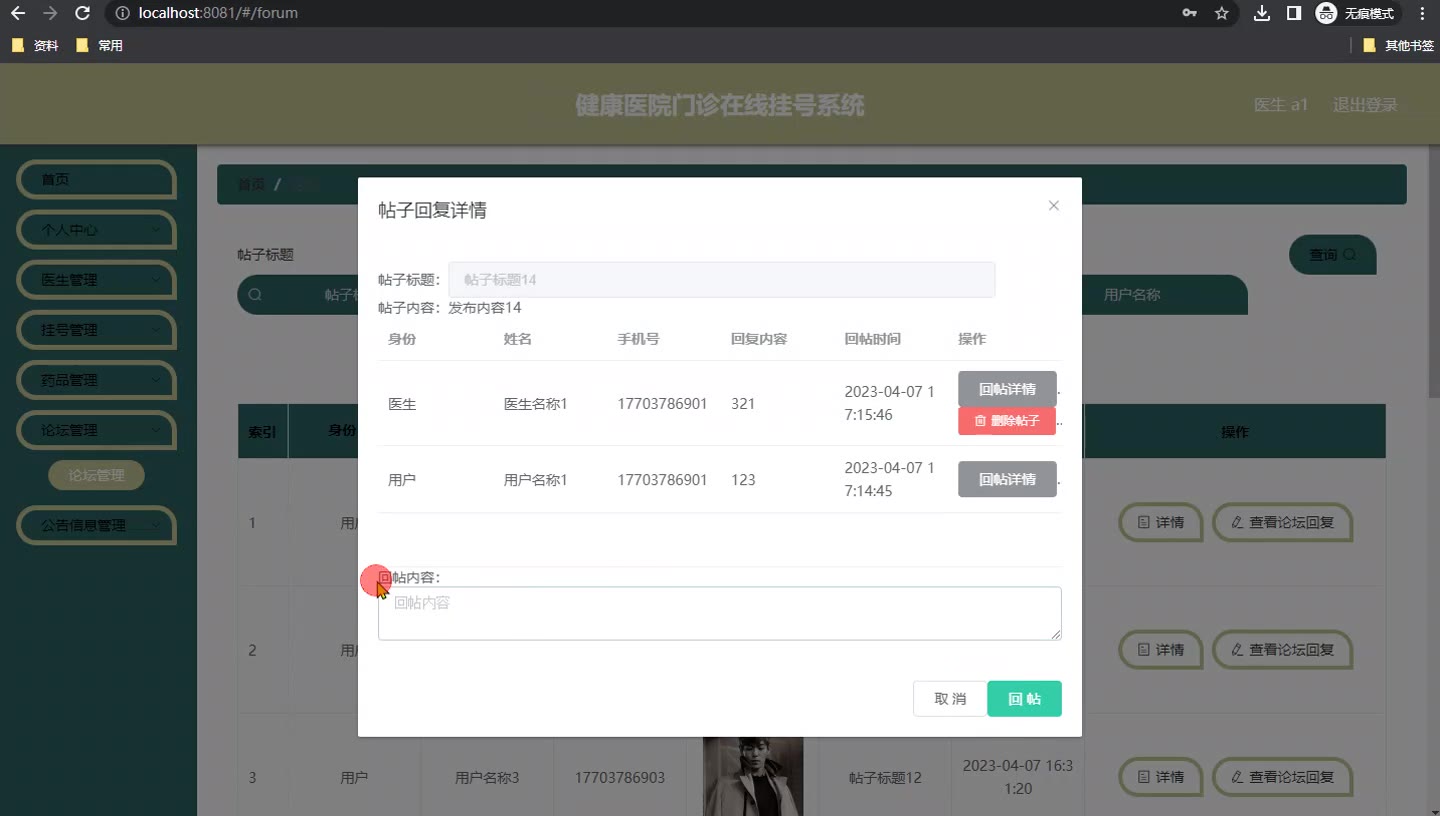Image resolution: width=1440 pixels, height=816 pixels.
Task: Toggle the browser side panel icon
Action: point(1293,13)
